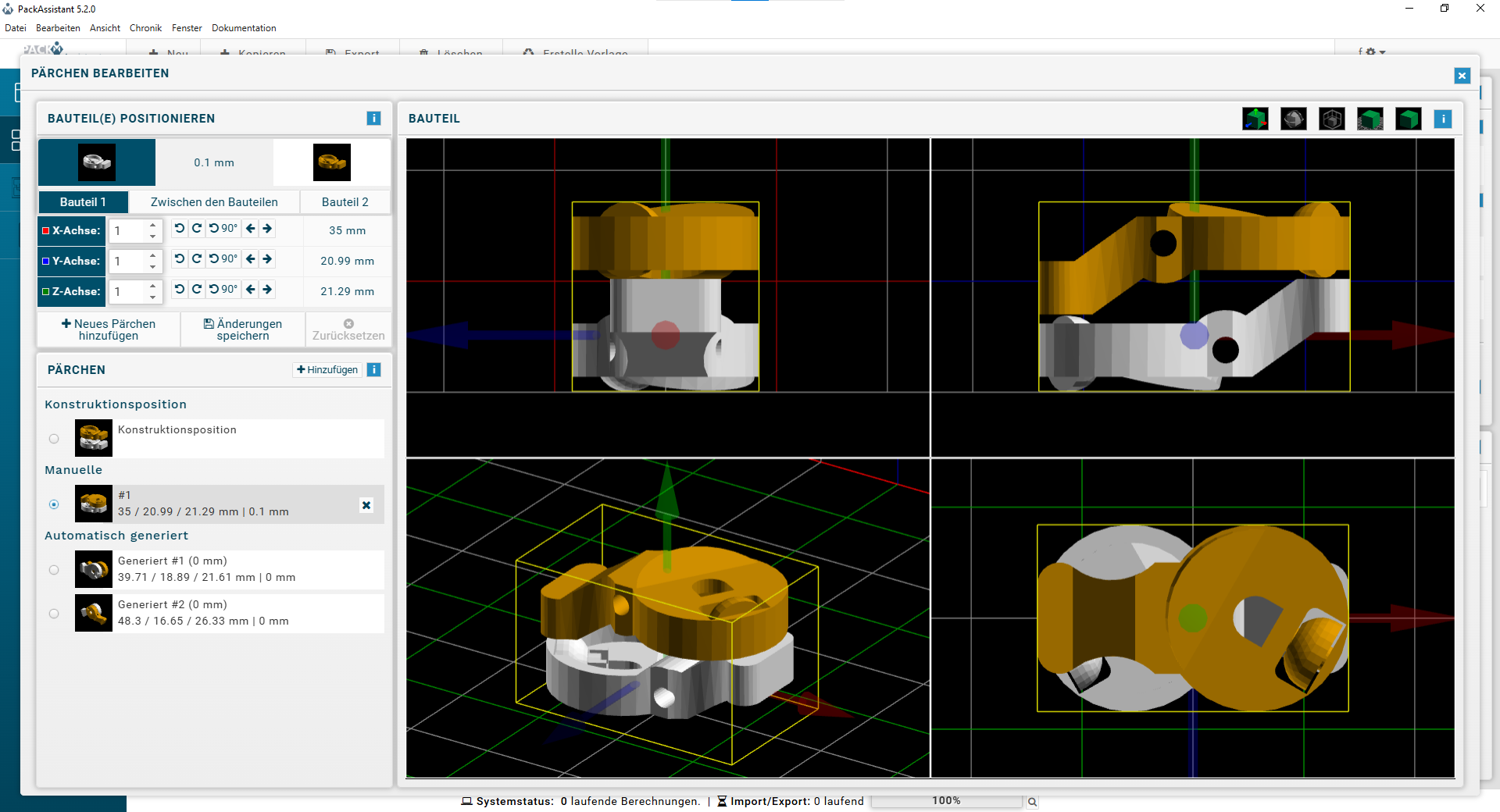Increase the X-Achse step value
The height and width of the screenshot is (812, 1500).
coord(153,225)
